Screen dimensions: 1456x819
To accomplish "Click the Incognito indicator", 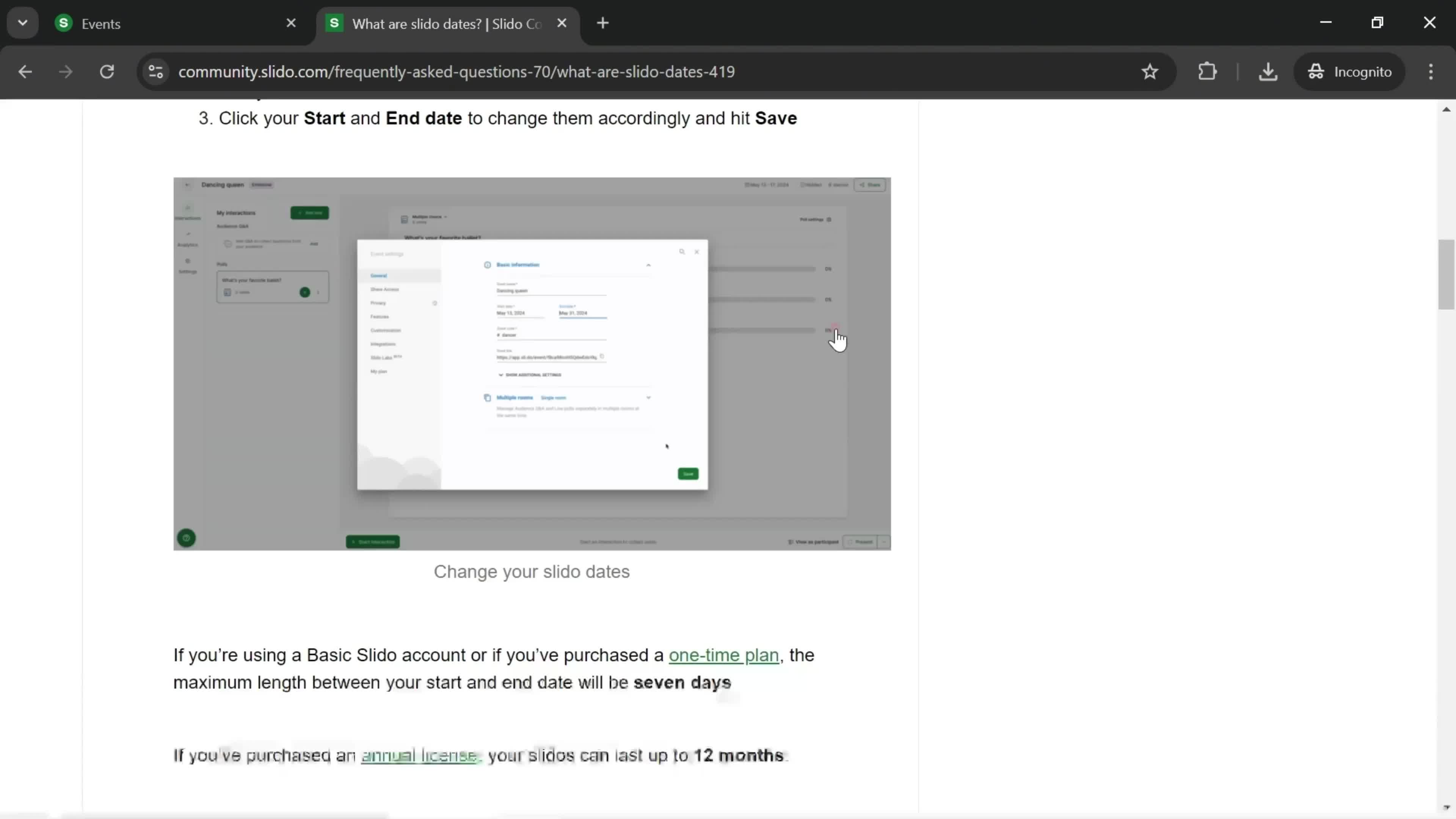I will (1350, 72).
